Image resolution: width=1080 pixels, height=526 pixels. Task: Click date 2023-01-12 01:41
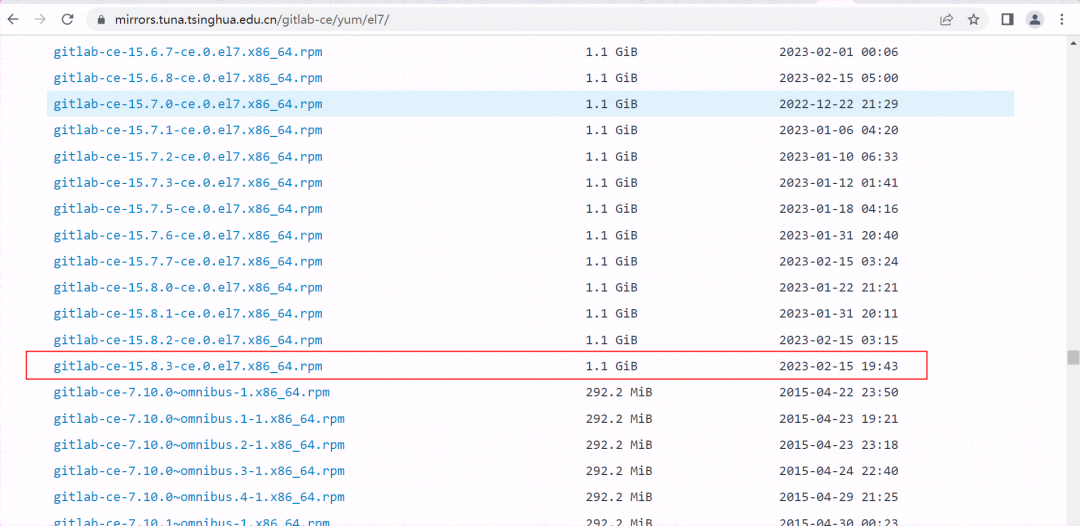pyautogui.click(x=838, y=183)
